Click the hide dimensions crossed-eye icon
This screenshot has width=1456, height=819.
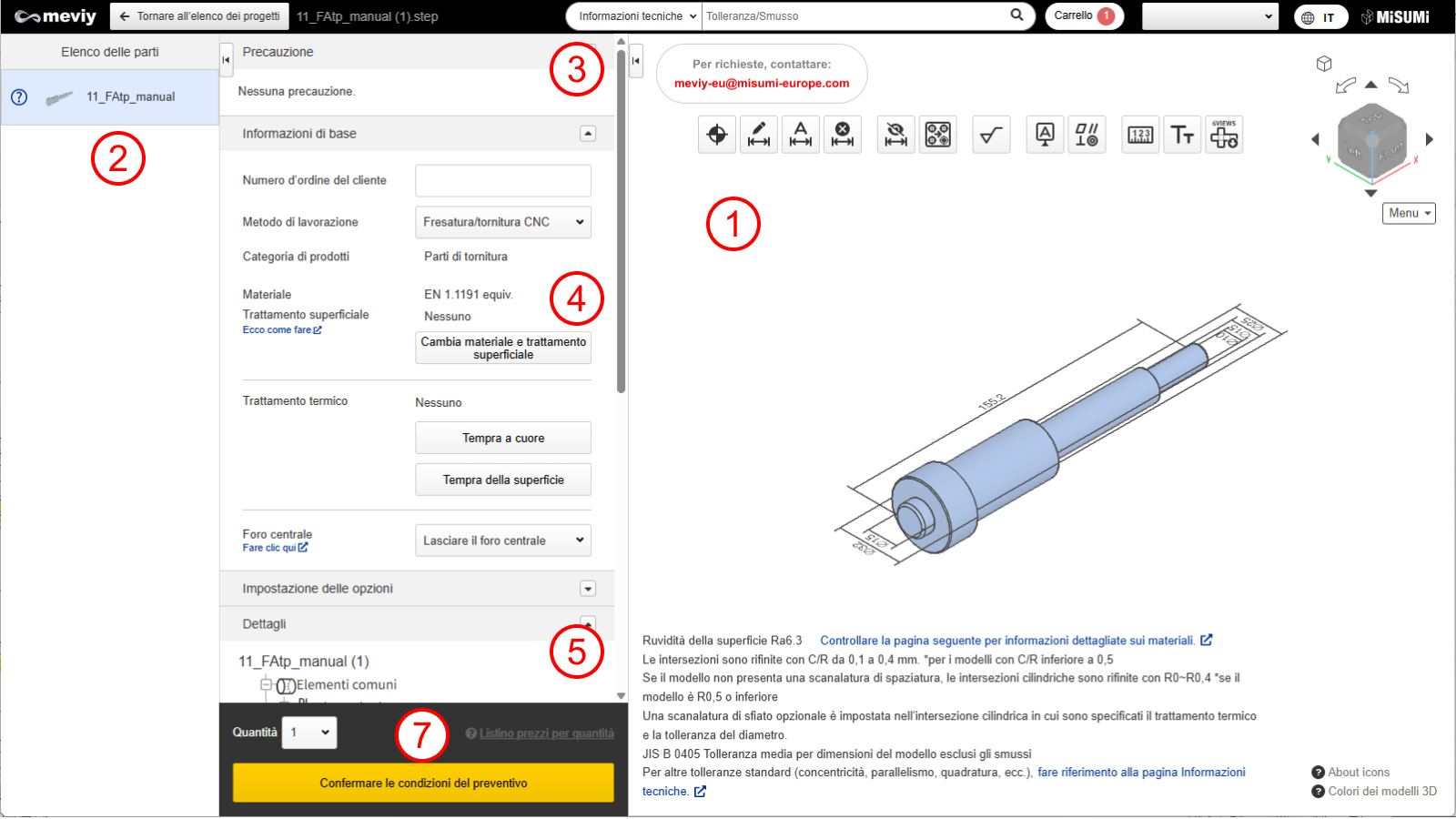[895, 136]
